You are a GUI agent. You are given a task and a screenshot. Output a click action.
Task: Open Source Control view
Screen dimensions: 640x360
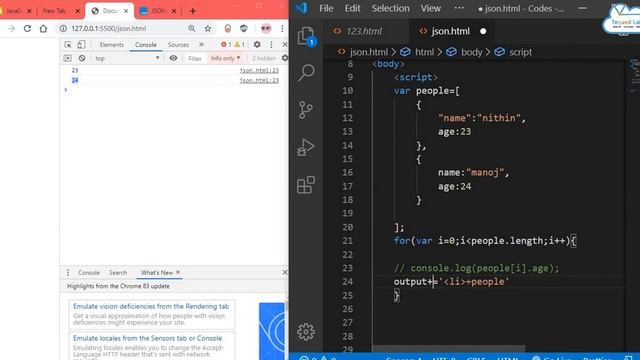tap(306, 110)
